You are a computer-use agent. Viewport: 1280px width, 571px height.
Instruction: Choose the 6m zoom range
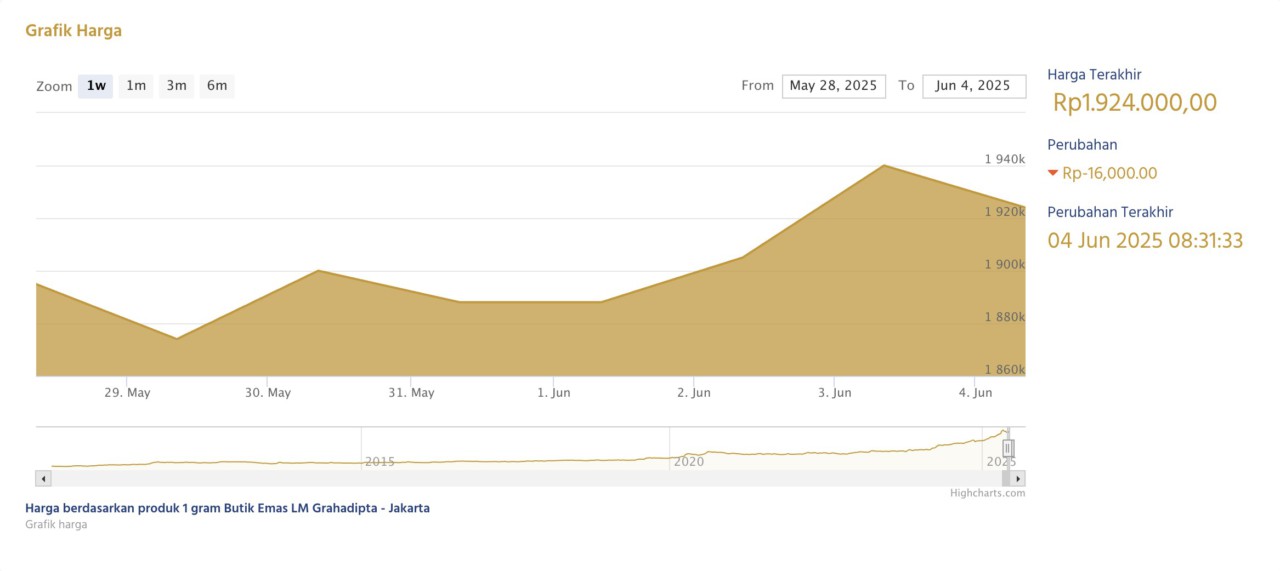click(217, 86)
